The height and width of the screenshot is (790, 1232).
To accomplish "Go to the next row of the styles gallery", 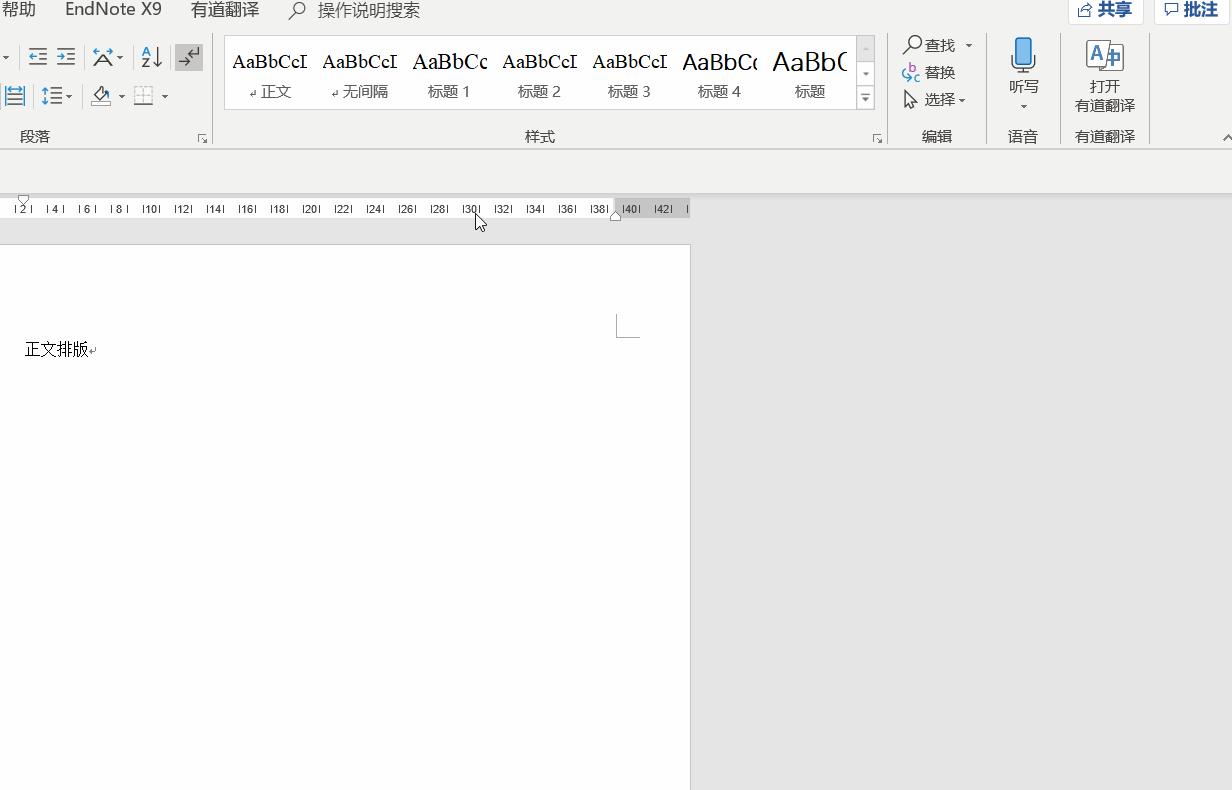I will click(866, 73).
